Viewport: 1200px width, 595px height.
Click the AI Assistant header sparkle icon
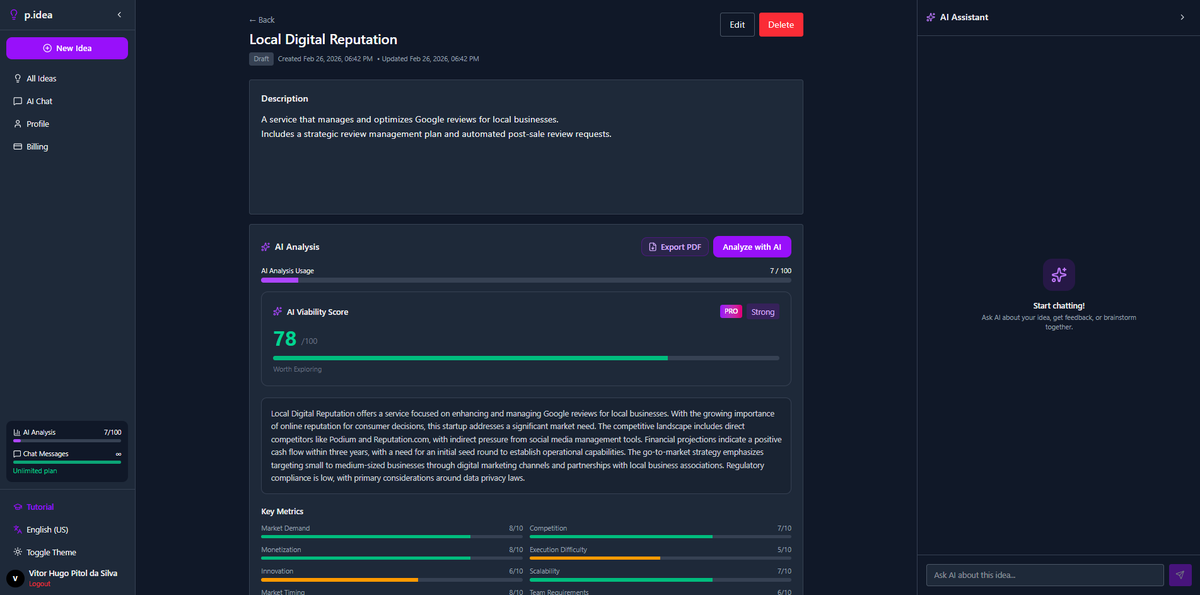(x=931, y=17)
